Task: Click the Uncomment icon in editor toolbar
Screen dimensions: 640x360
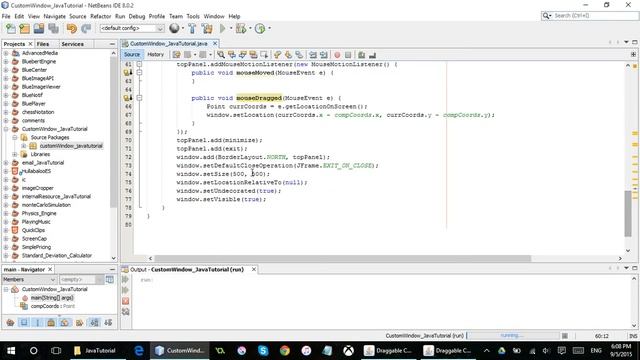Action: coord(372,55)
